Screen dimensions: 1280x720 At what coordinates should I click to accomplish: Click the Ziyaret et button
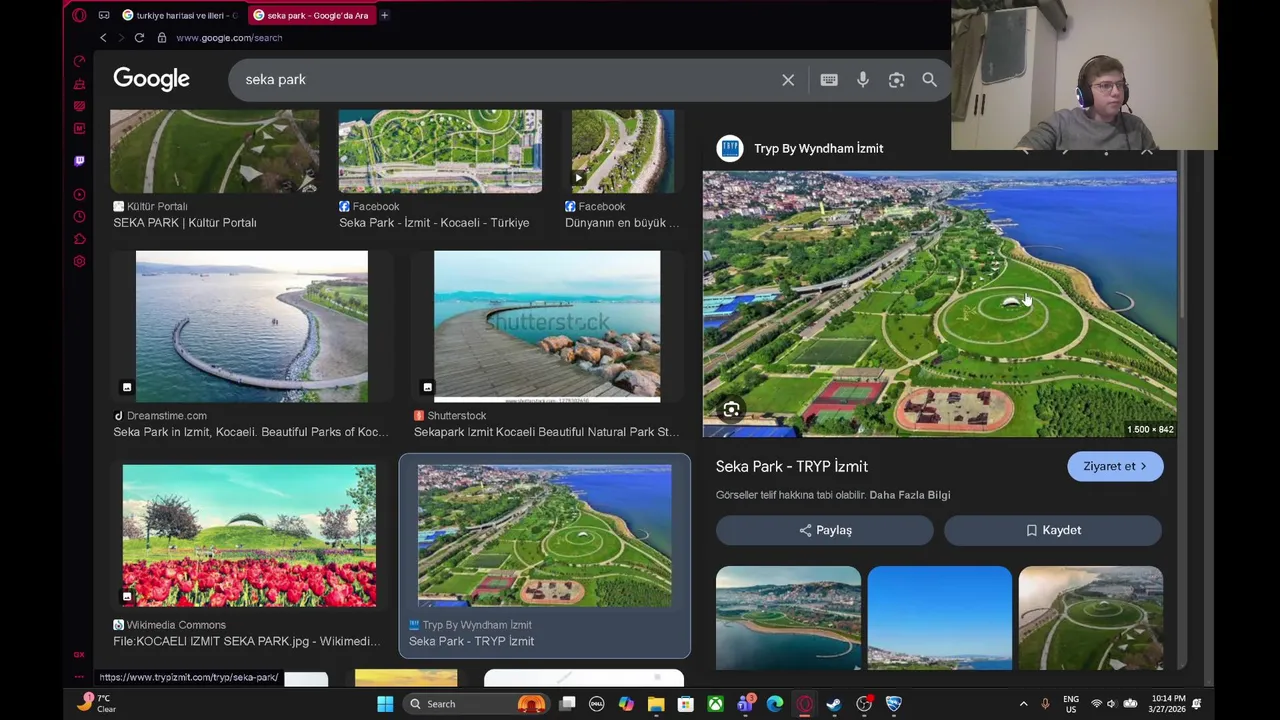coord(1115,466)
